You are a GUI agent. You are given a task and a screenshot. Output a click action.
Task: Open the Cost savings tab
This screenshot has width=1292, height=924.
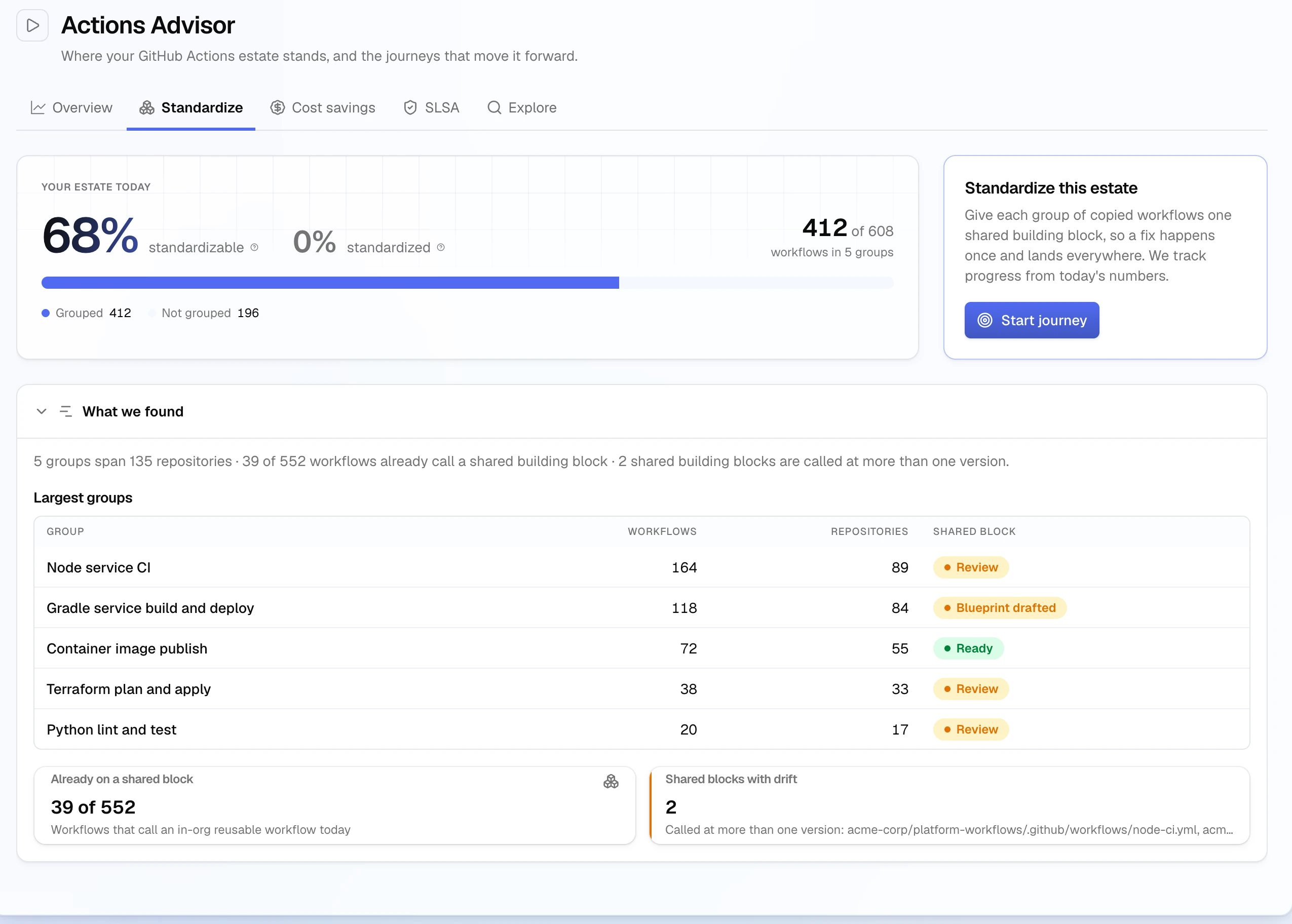[323, 107]
